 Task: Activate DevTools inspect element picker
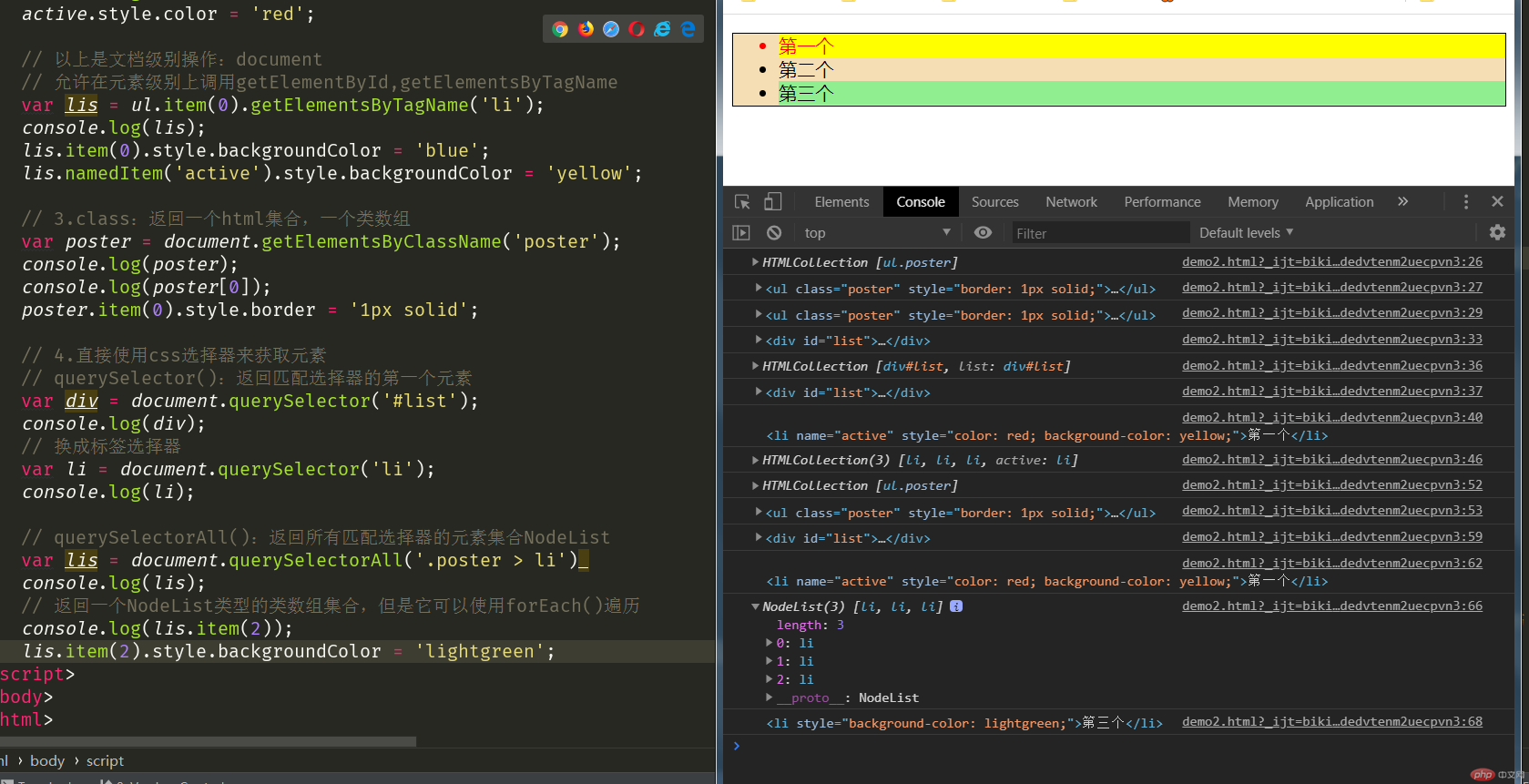pos(742,202)
